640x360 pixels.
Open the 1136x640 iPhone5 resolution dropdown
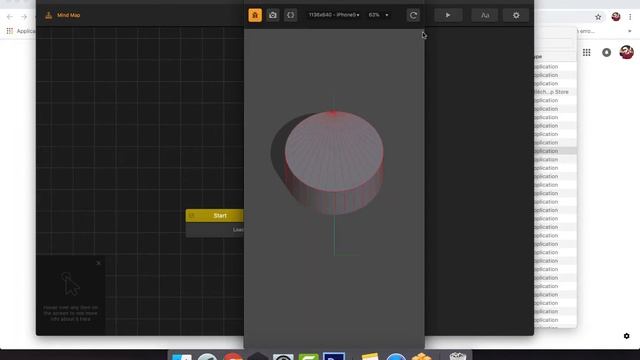pyautogui.click(x=334, y=15)
